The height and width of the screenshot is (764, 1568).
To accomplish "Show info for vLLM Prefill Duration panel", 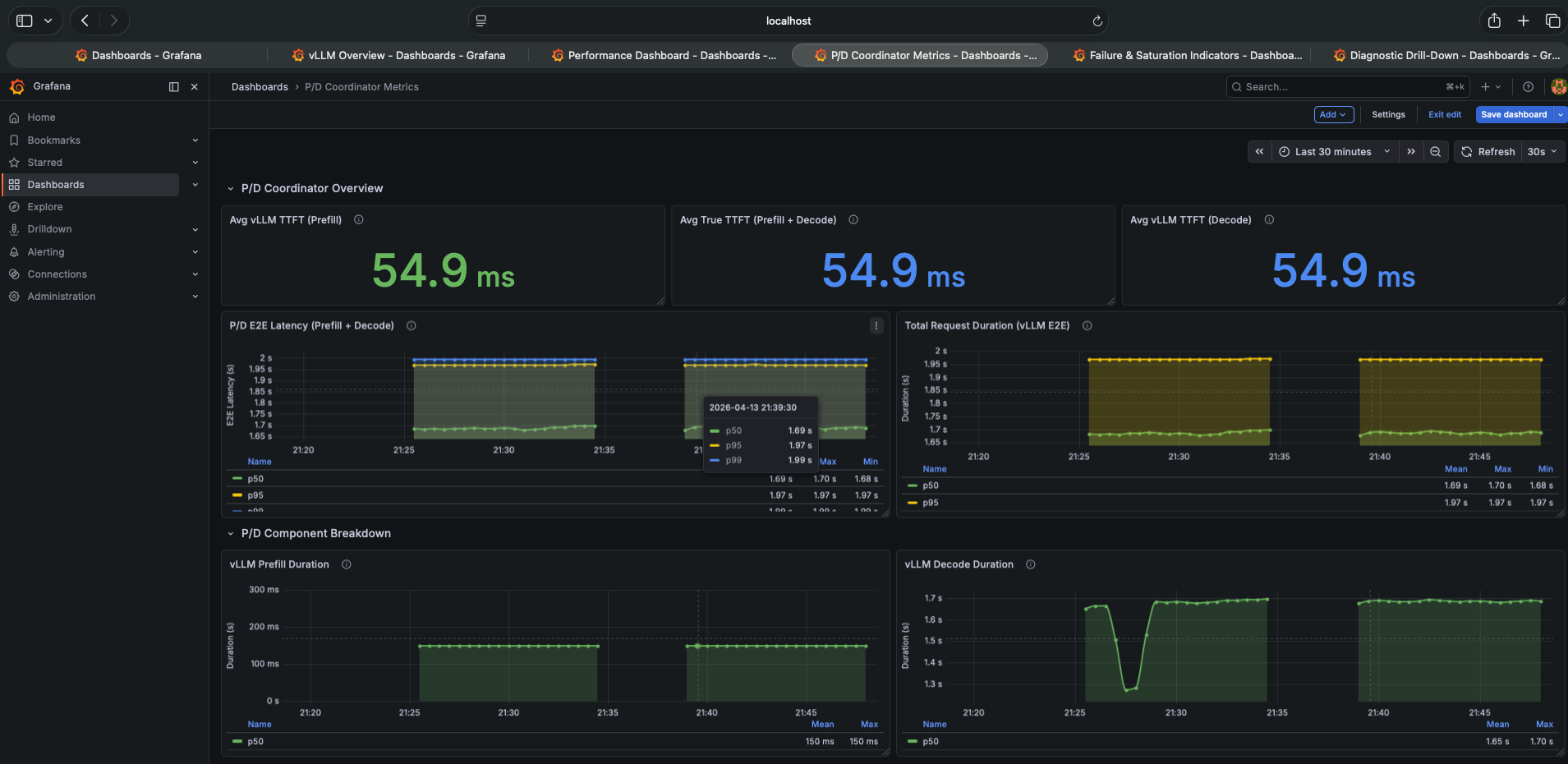I will point(347,564).
